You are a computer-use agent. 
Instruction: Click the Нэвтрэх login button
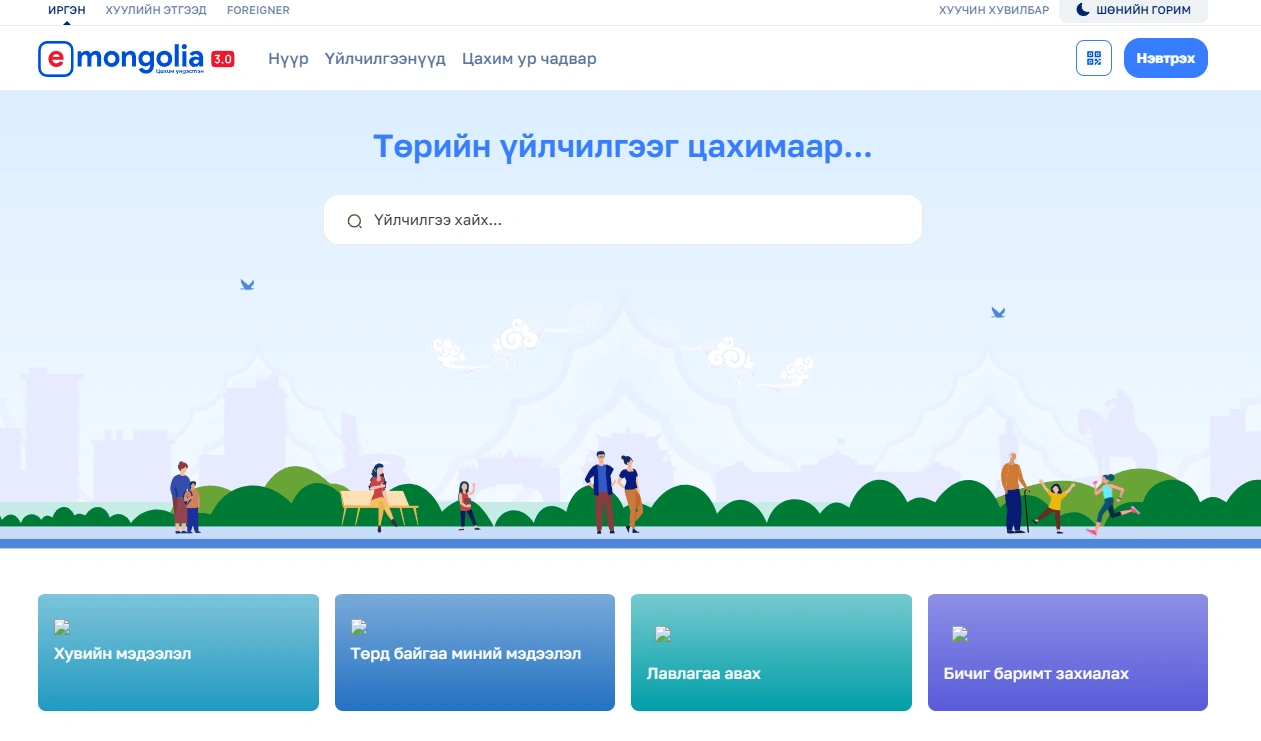1166,58
